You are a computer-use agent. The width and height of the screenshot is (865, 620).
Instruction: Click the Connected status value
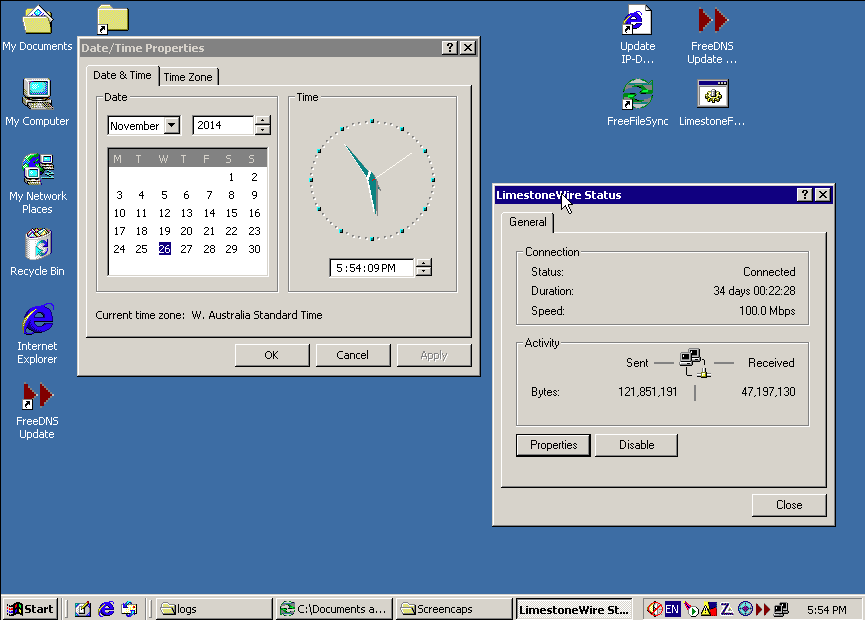[769, 272]
